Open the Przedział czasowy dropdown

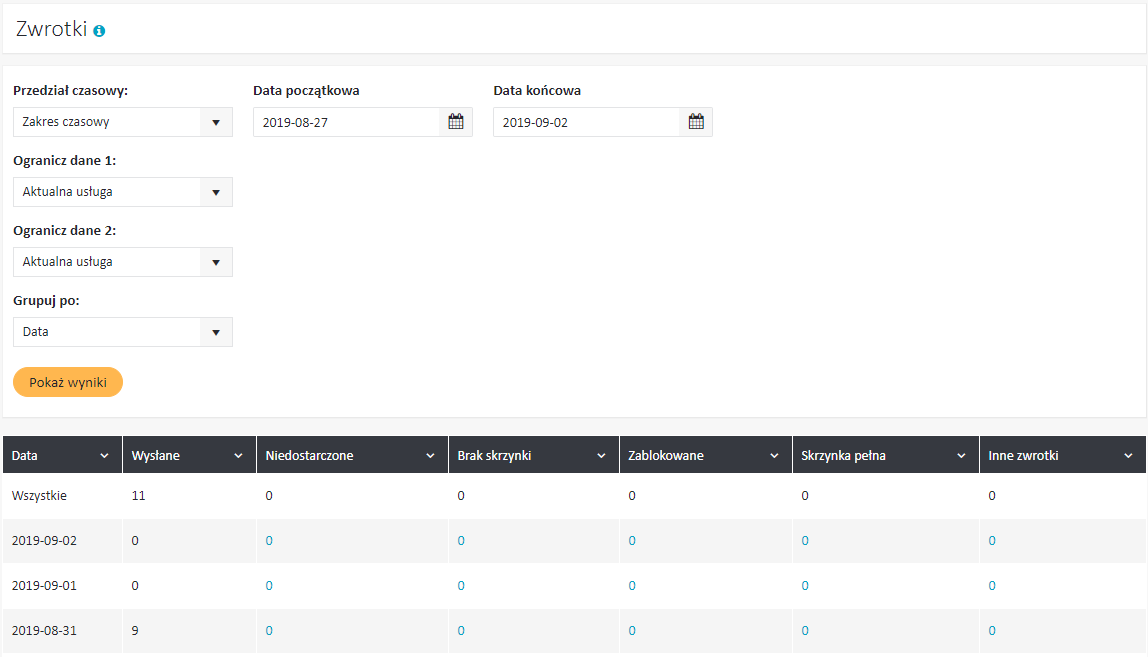[216, 122]
